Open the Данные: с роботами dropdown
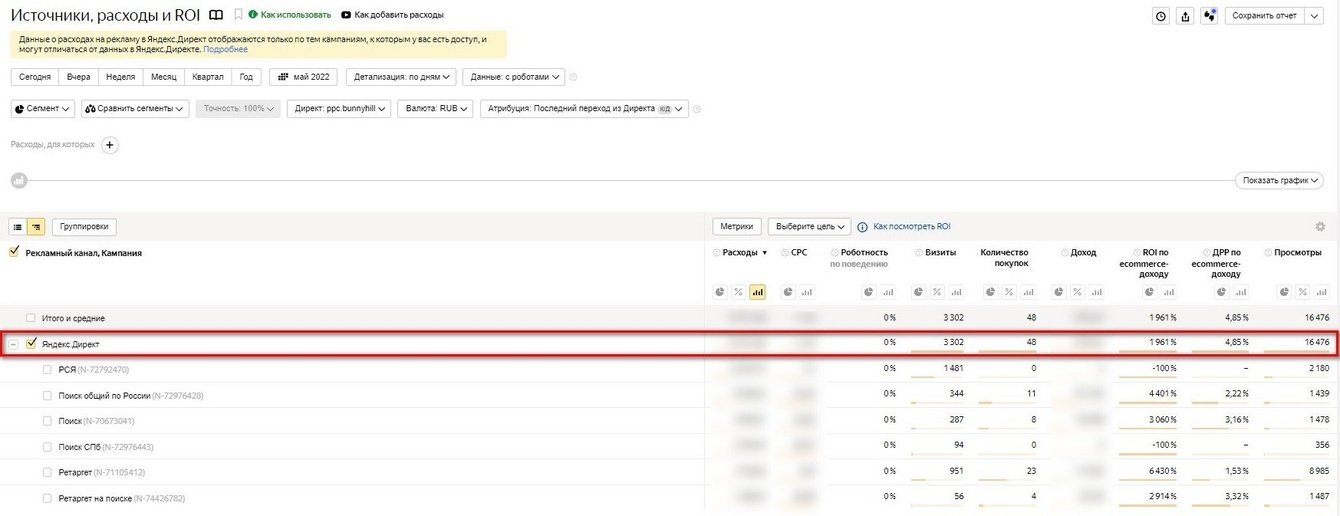The width and height of the screenshot is (1340, 516). click(514, 77)
